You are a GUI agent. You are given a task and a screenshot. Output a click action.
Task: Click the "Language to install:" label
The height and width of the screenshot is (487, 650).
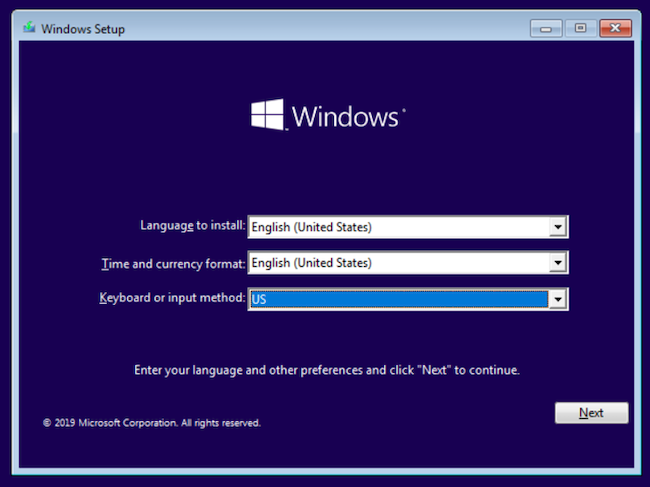coord(193,225)
